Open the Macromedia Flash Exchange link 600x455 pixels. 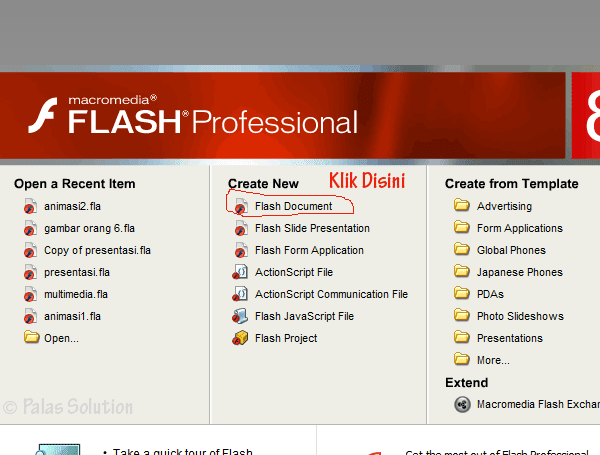click(538, 404)
